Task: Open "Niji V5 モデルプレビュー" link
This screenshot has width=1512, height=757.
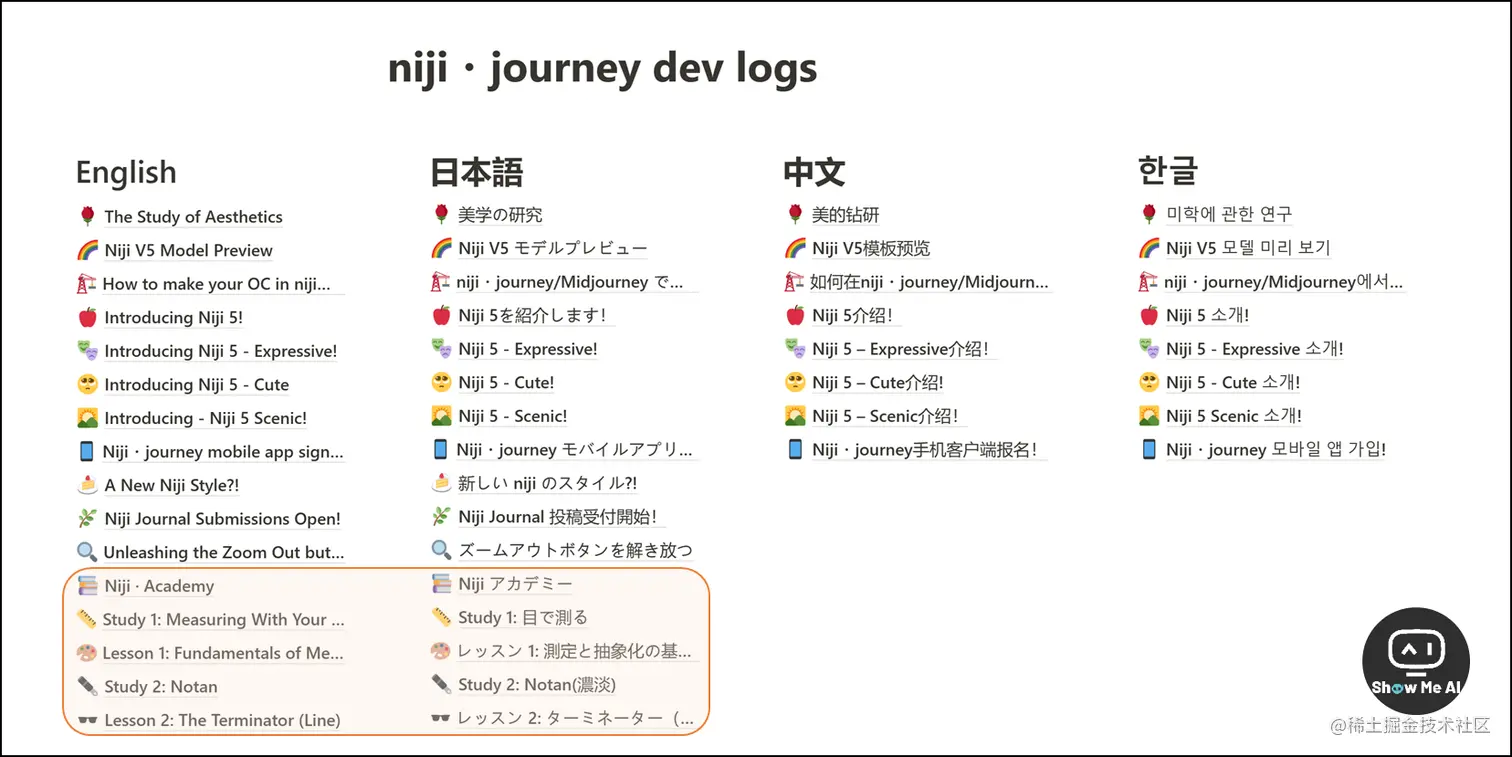Action: click(x=553, y=248)
